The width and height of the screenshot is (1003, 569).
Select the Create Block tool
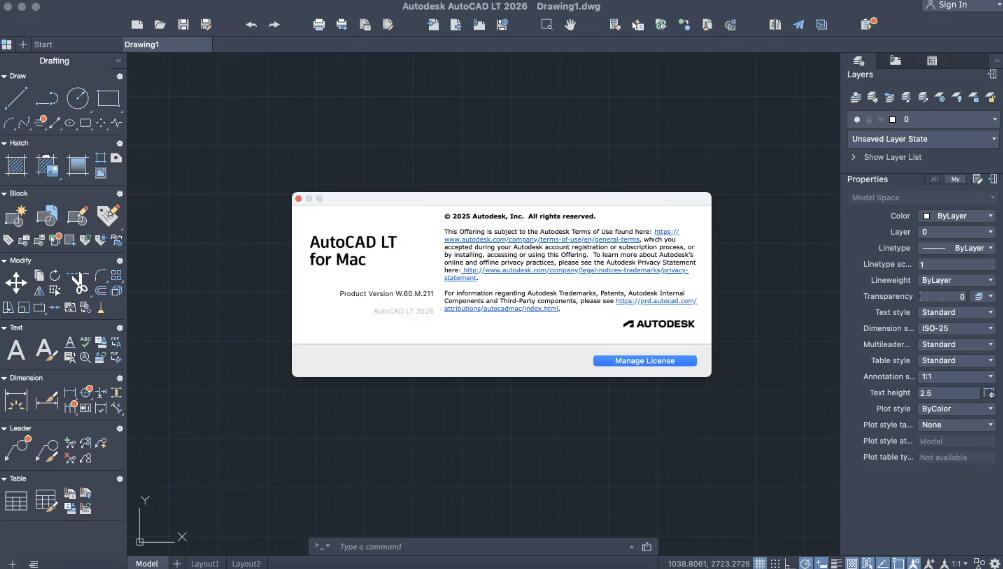(x=16, y=215)
